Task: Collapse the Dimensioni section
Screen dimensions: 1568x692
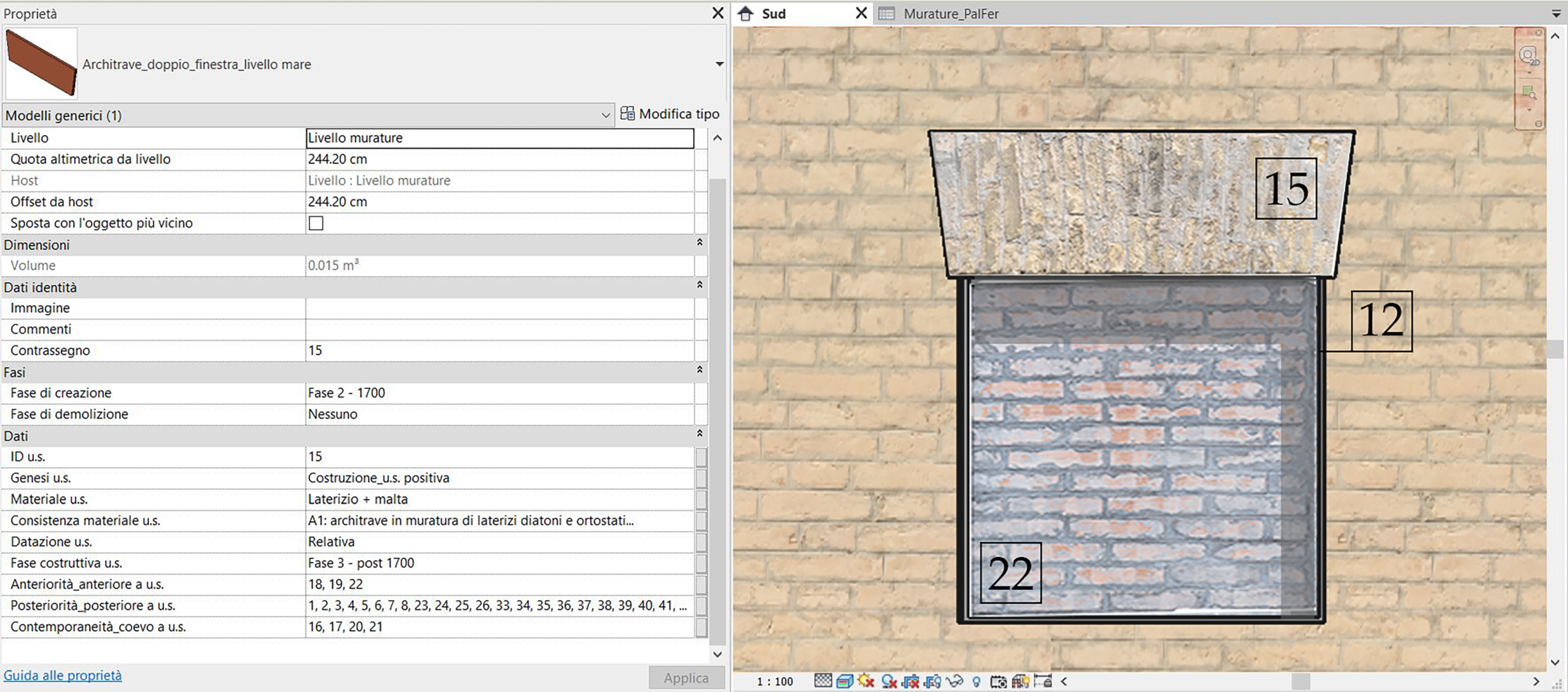Action: [700, 243]
